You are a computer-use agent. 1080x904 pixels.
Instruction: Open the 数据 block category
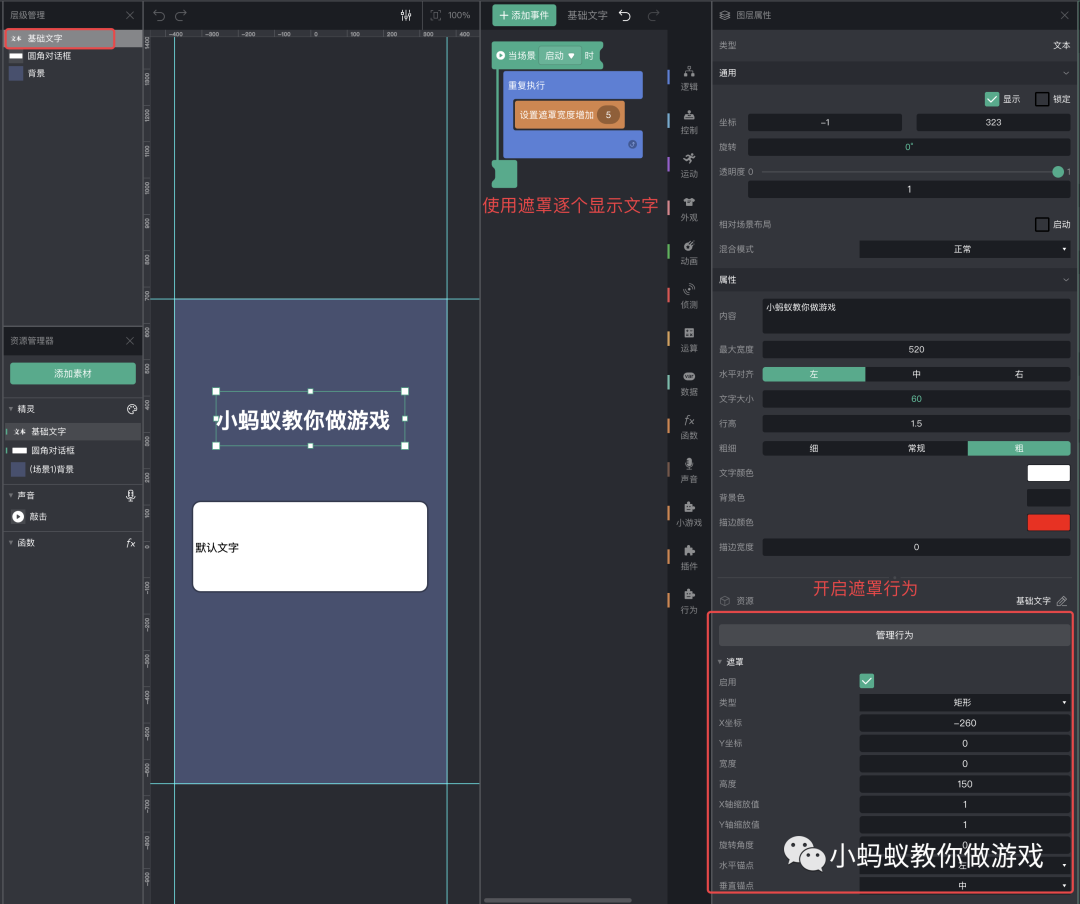pyautogui.click(x=689, y=383)
